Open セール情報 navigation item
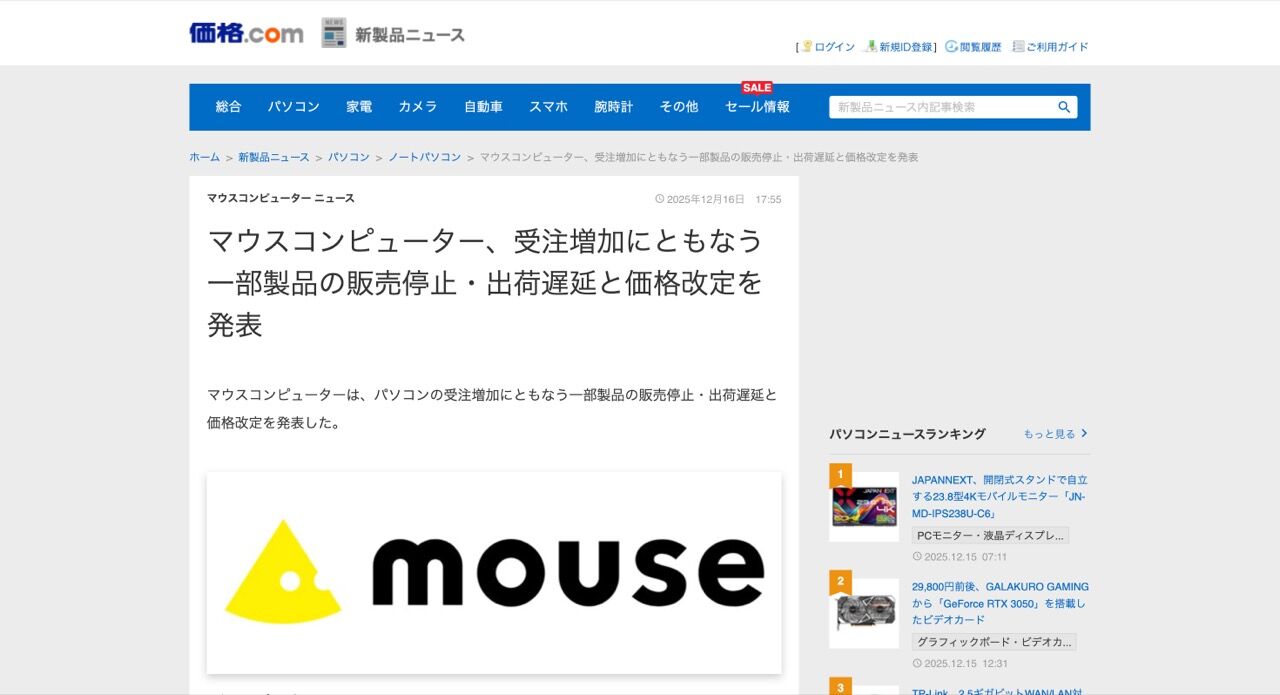Viewport: 1280px width, 695px height. pyautogui.click(x=757, y=107)
